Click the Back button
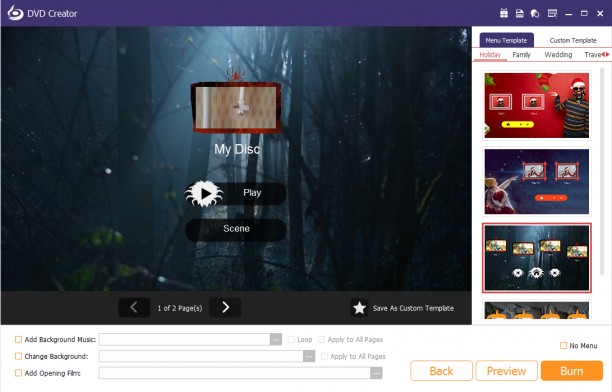Screen dimensions: 612x392 coord(441,371)
